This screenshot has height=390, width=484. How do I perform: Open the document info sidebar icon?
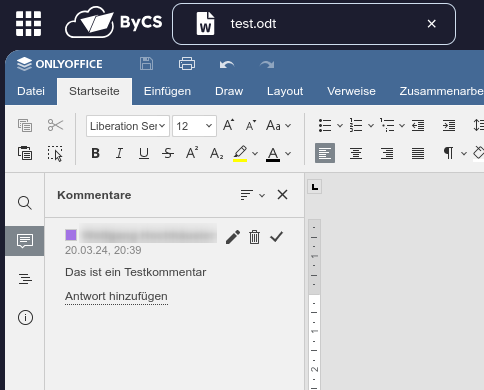tap(25, 317)
